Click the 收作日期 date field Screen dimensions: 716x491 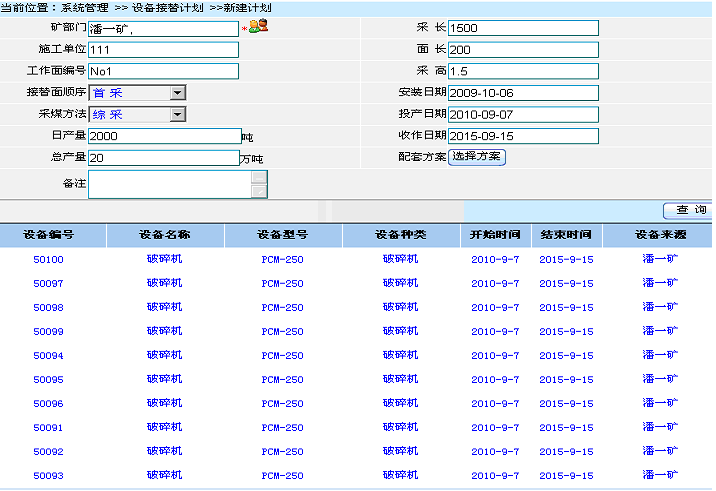pyautogui.click(x=523, y=136)
